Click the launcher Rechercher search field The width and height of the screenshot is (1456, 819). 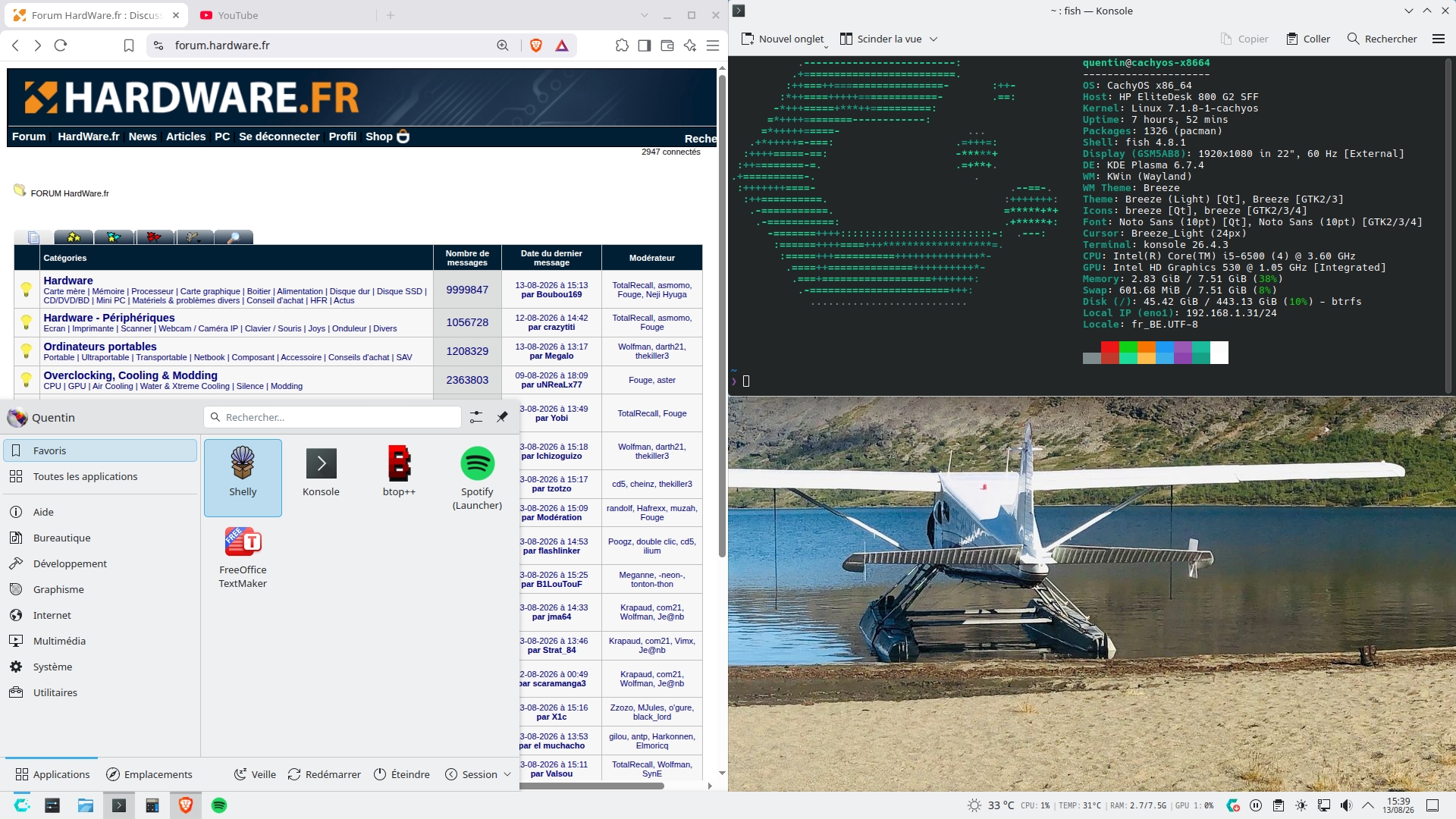[x=332, y=417]
